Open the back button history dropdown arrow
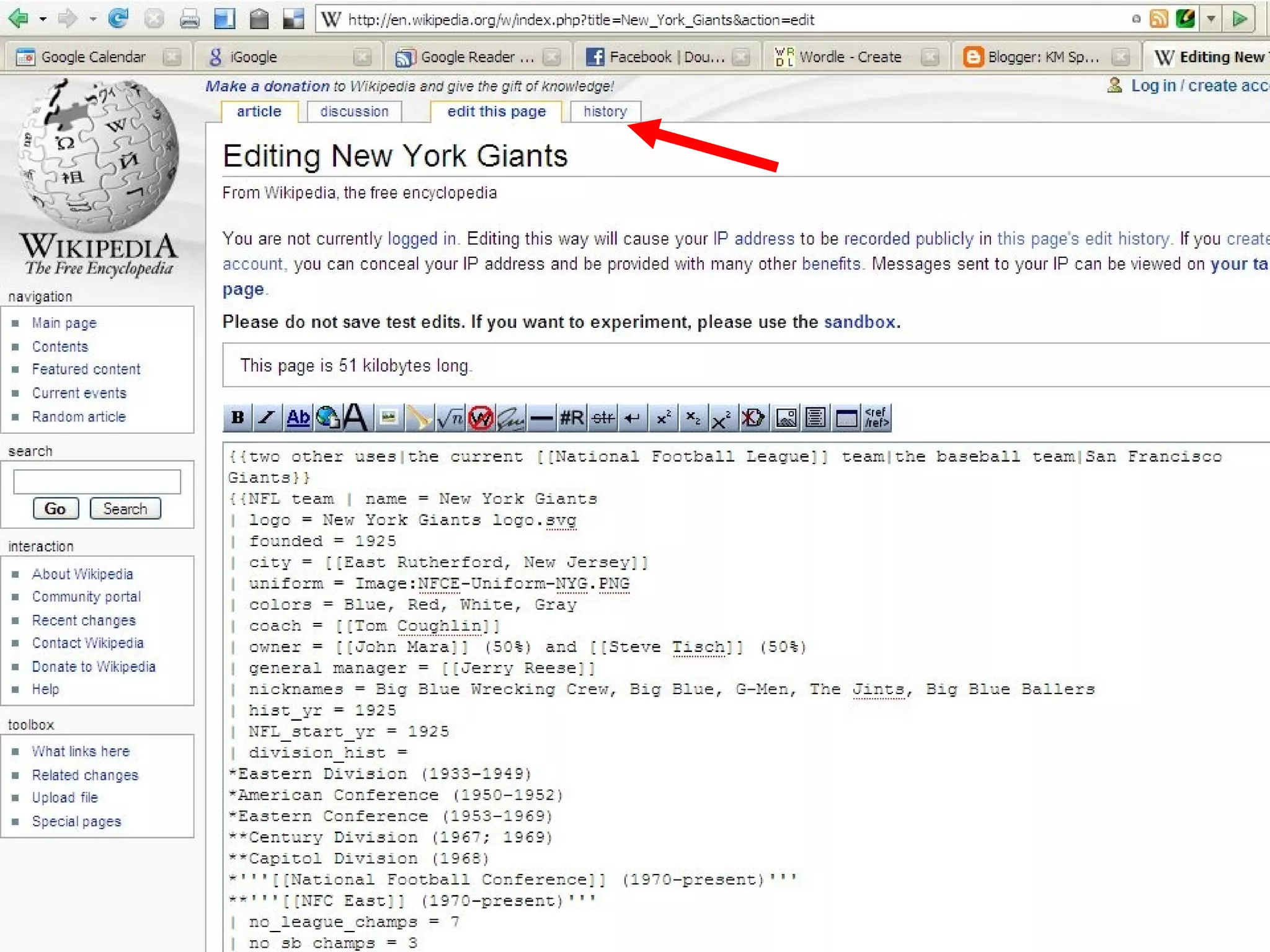This screenshot has width=1270, height=952. coord(43,19)
